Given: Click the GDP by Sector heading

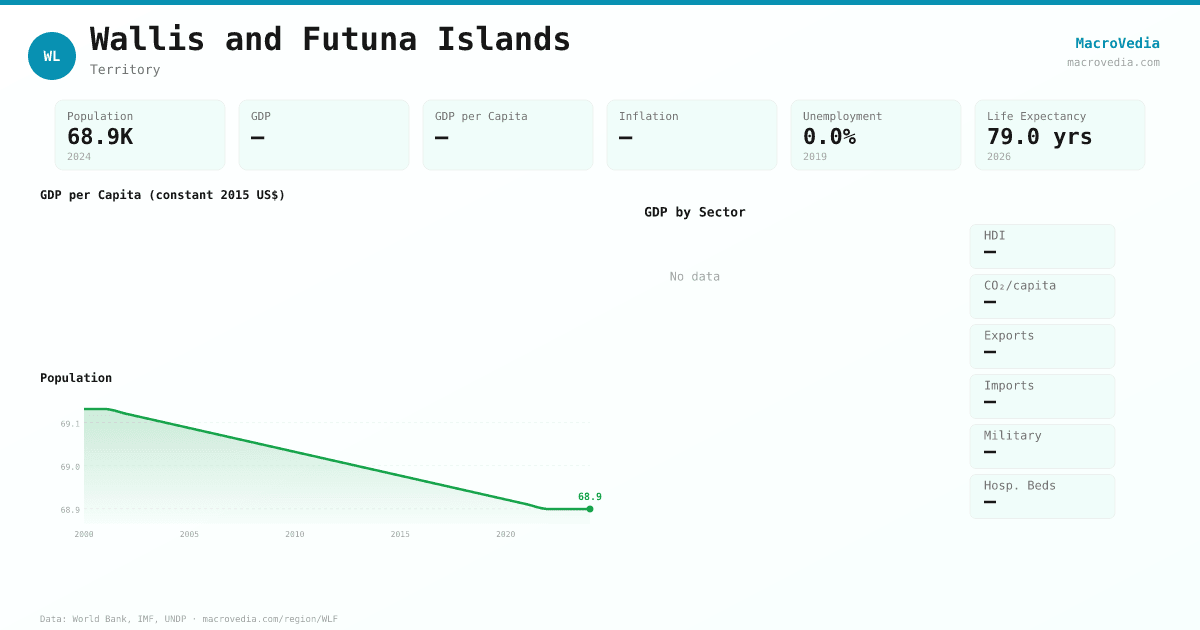Looking at the screenshot, I should click(695, 212).
